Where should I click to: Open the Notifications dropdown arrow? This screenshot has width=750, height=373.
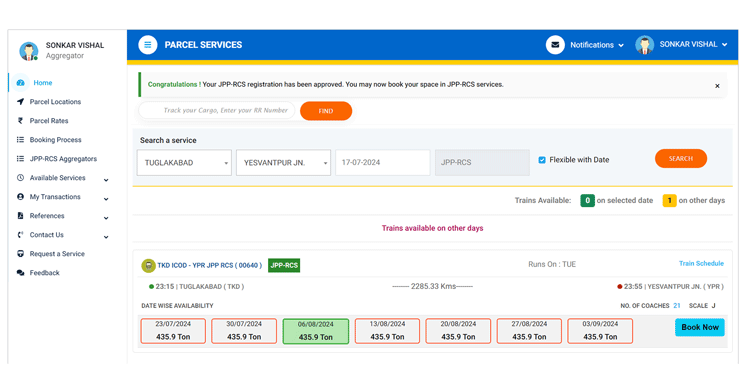tap(621, 45)
